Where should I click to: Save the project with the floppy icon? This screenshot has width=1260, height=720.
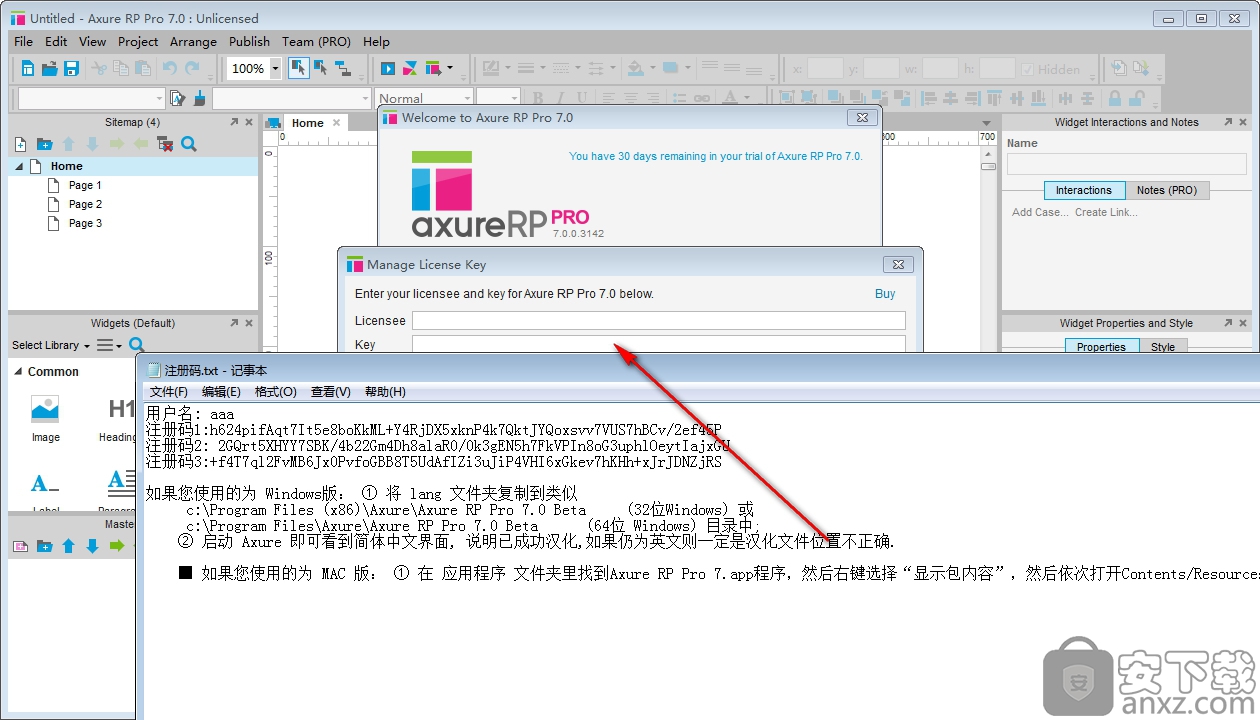click(71, 68)
